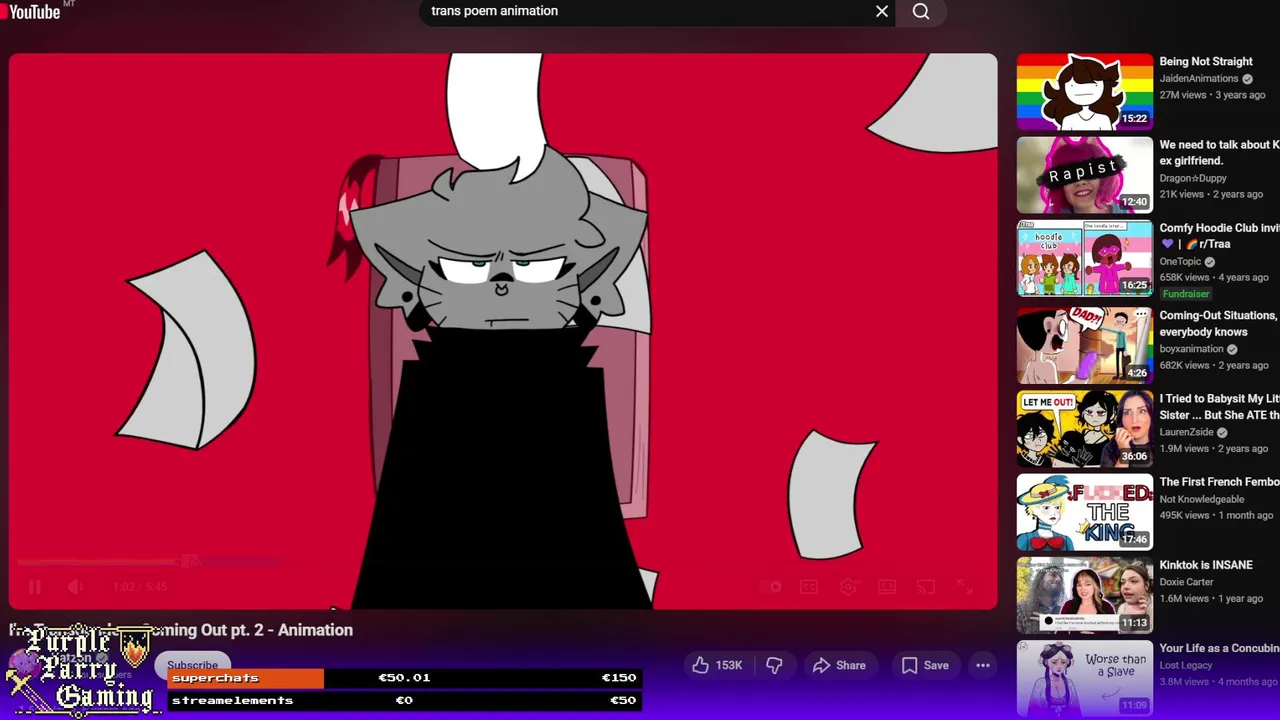The image size is (1280, 720).
Task: Open the 'Kinktok is INSANE' thumbnail
Action: pos(1085,594)
